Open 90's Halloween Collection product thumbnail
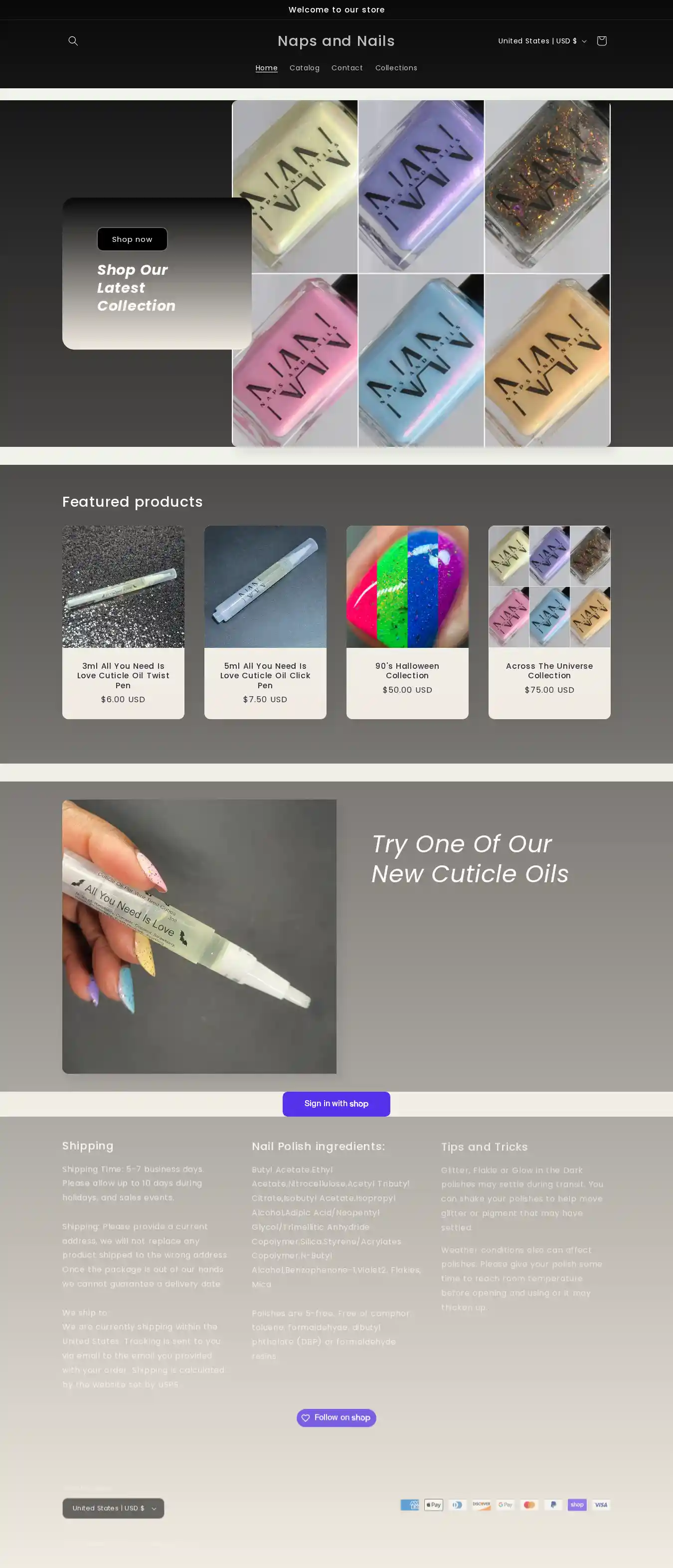Image resolution: width=673 pixels, height=1568 pixels. pos(407,586)
